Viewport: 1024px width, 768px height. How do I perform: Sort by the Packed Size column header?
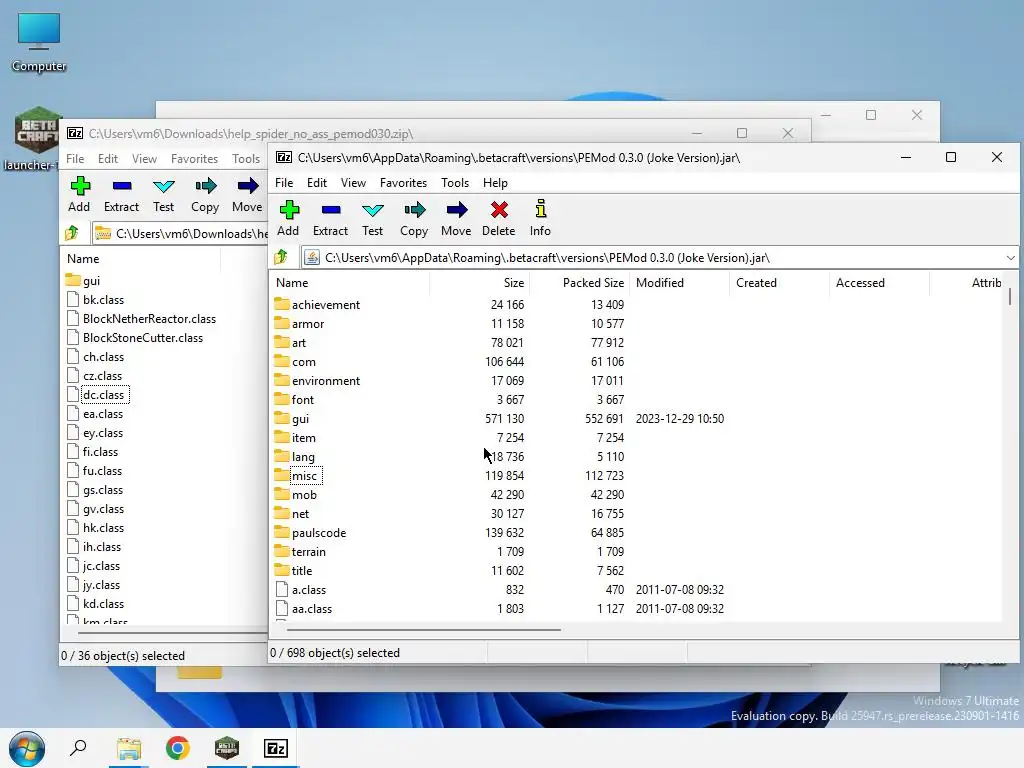click(x=579, y=283)
